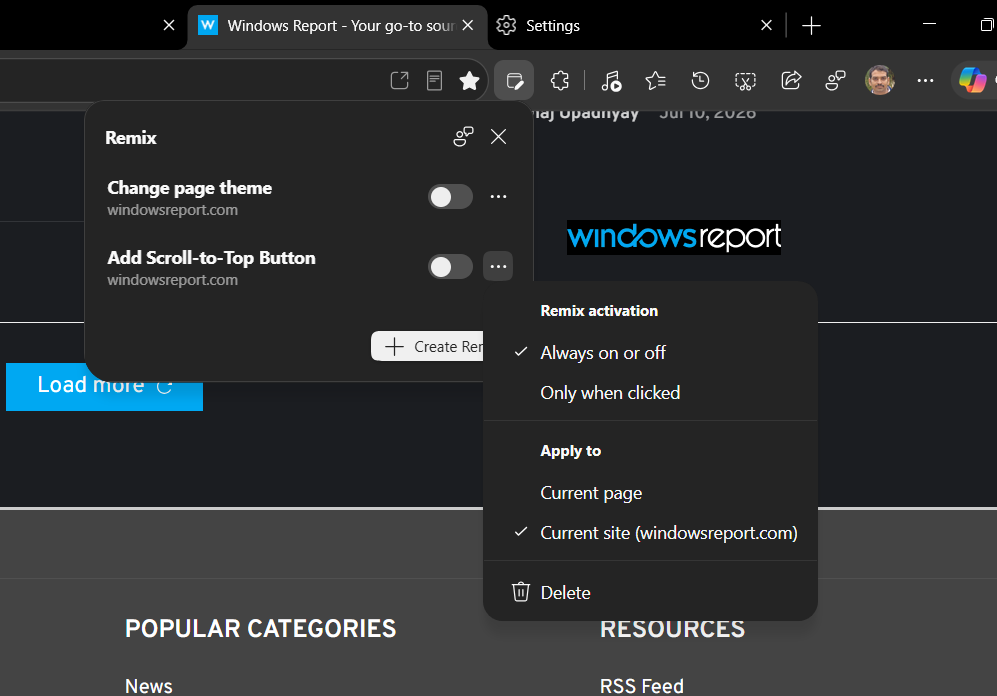Open a new tab with plus button
The width and height of the screenshot is (997, 696).
coord(811,25)
